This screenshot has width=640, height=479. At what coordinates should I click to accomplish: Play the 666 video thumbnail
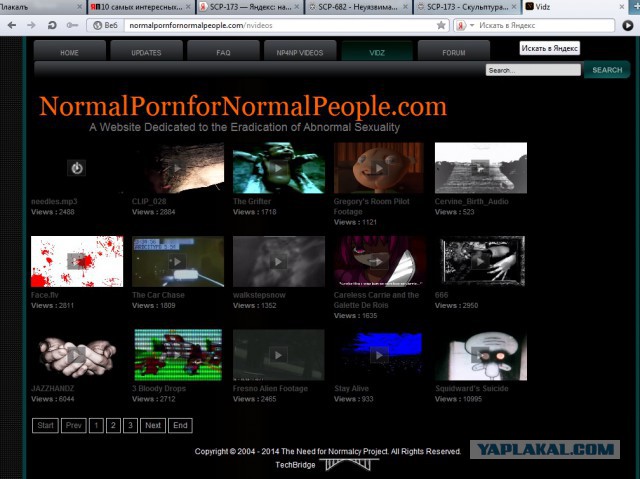(x=481, y=261)
